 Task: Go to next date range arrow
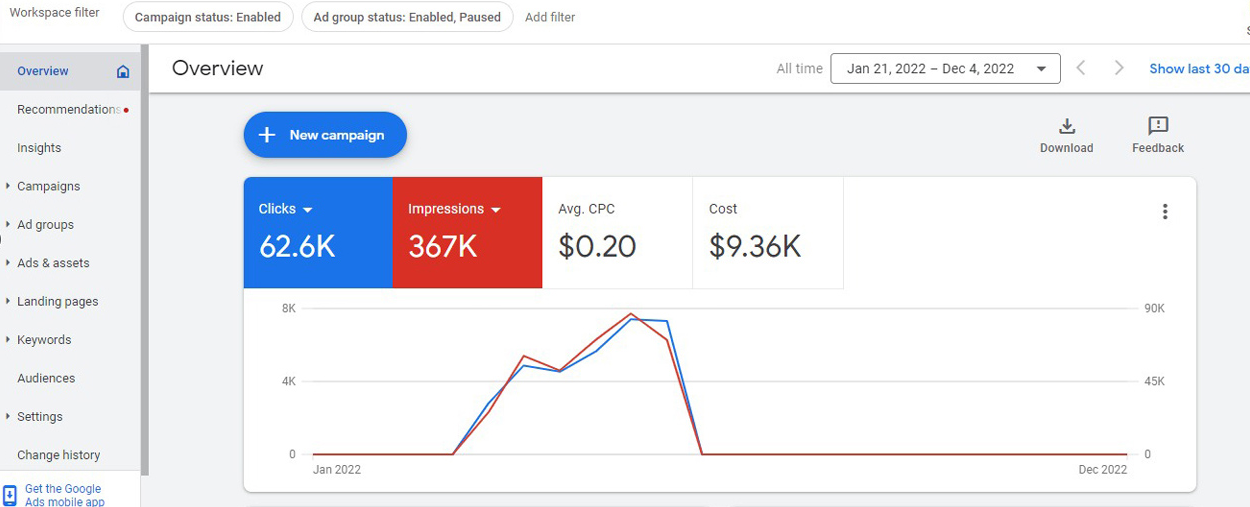click(x=1119, y=68)
